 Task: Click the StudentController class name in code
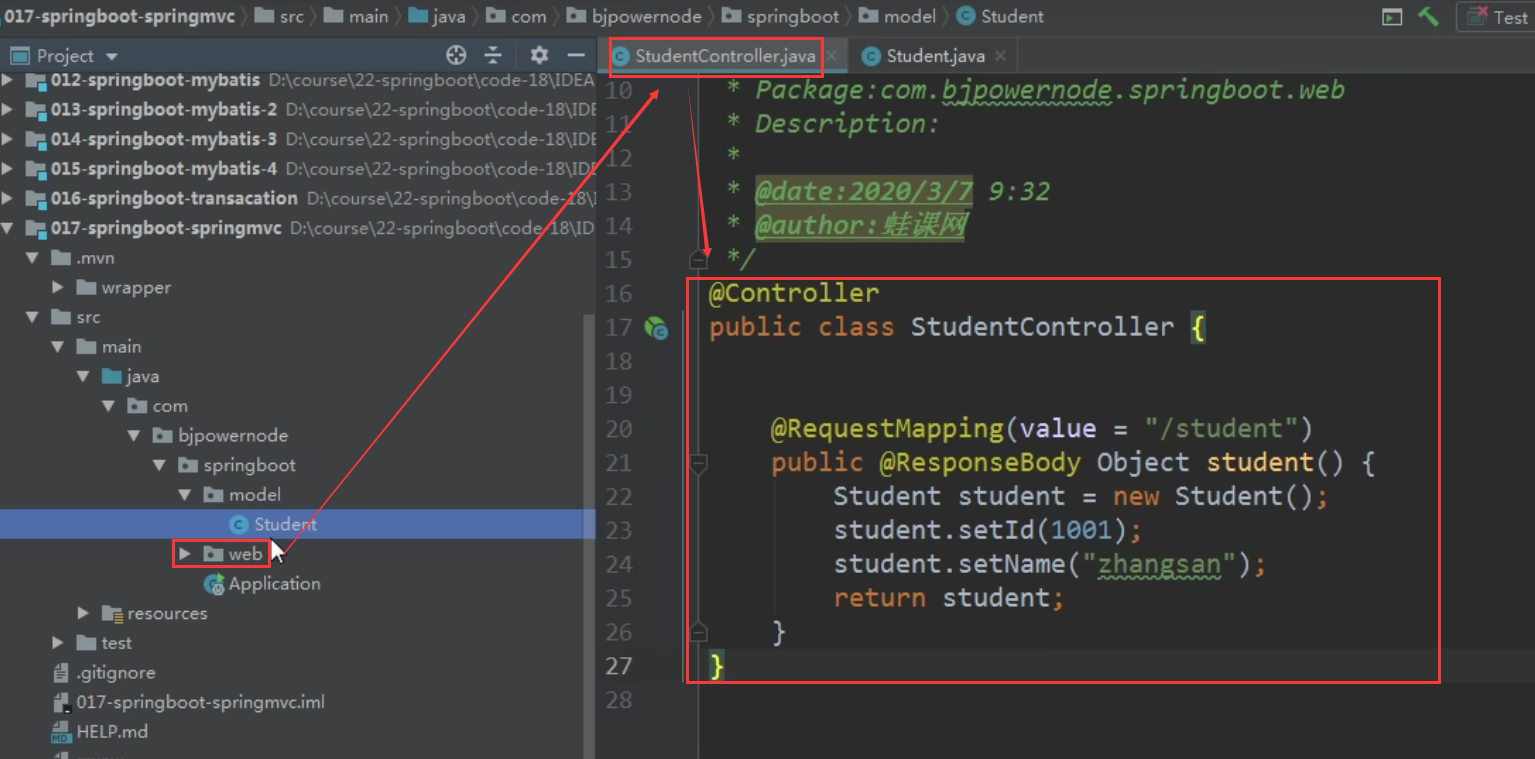(1042, 327)
